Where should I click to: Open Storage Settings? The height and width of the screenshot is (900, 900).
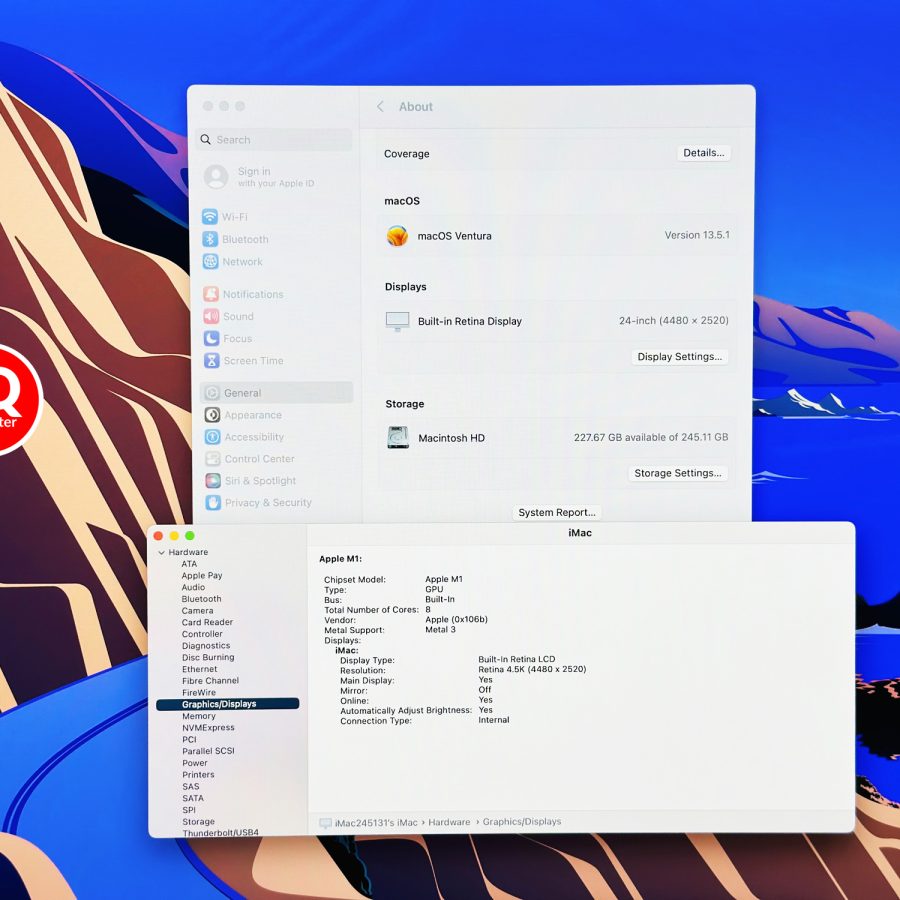click(678, 473)
